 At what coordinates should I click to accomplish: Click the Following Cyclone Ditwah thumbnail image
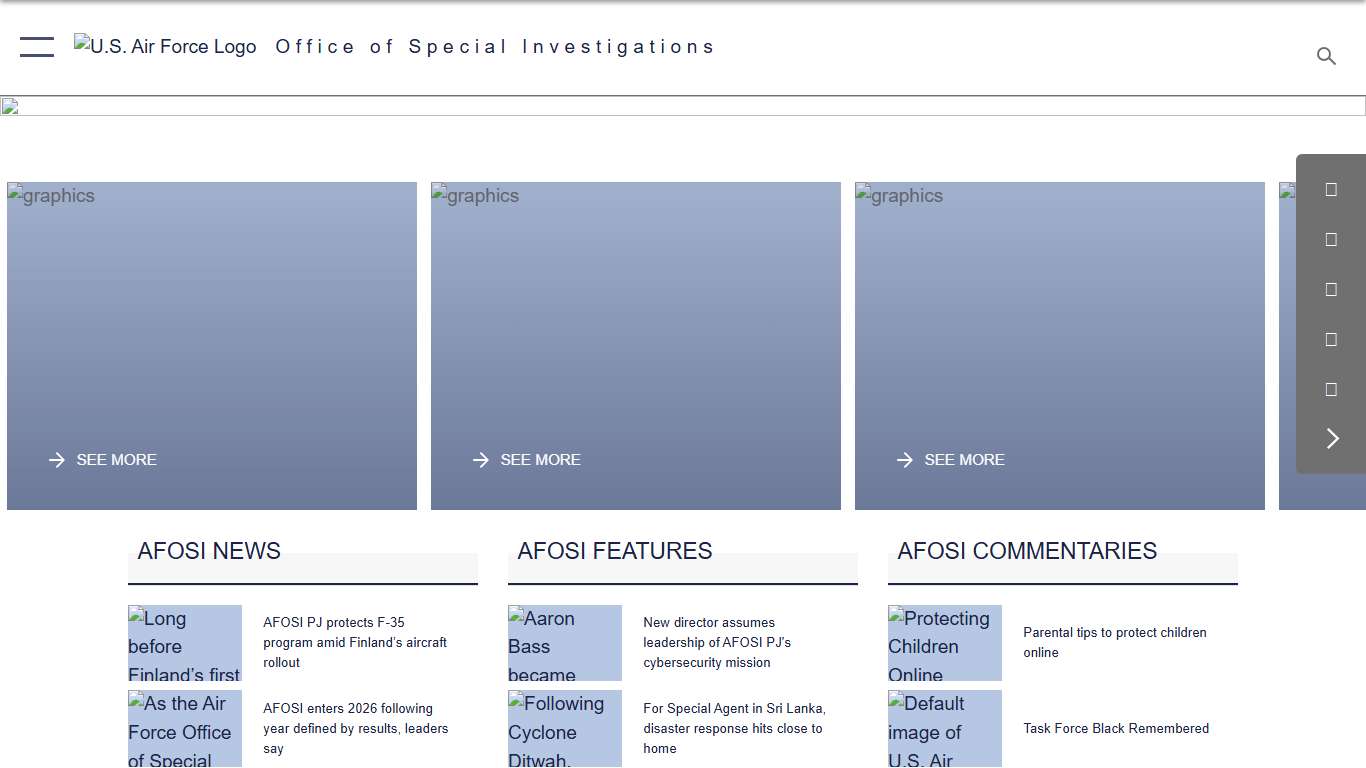click(x=564, y=729)
